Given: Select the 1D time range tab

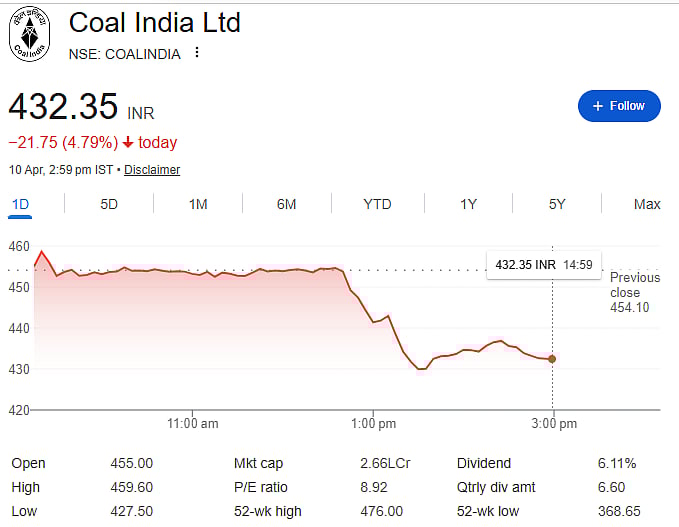Looking at the screenshot, I should (20, 204).
